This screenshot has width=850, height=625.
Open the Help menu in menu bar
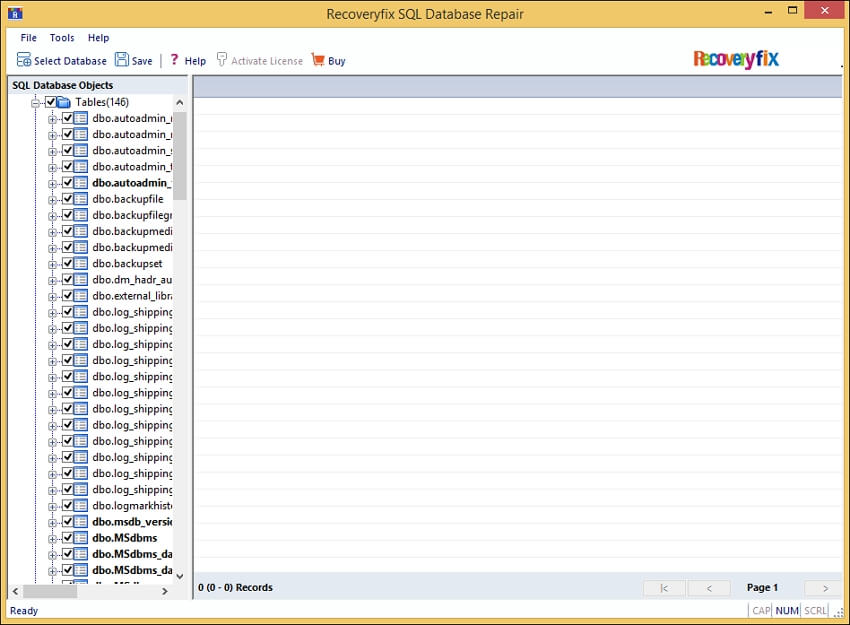[x=98, y=38]
